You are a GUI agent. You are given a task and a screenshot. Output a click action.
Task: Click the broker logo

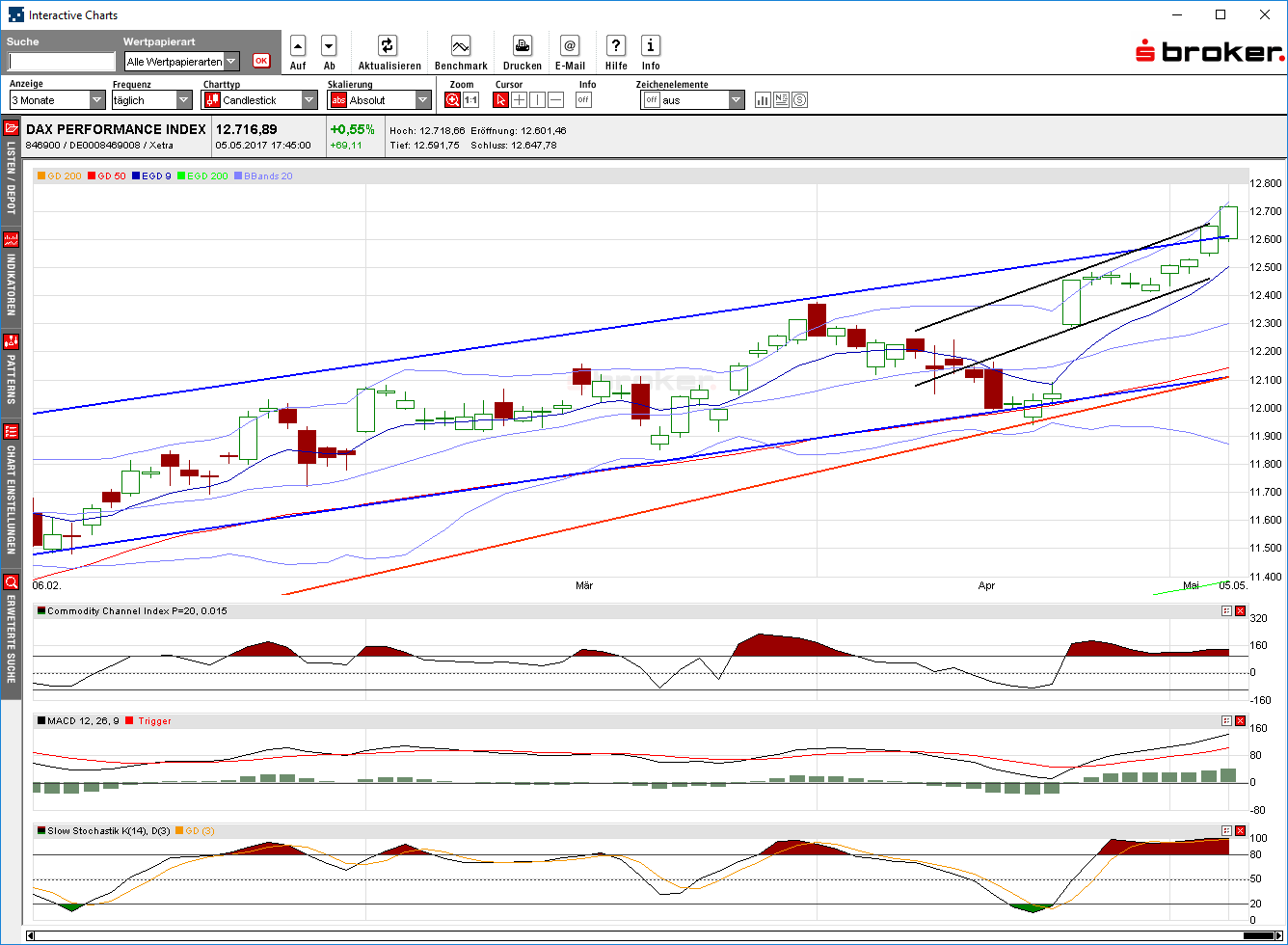(x=1209, y=51)
